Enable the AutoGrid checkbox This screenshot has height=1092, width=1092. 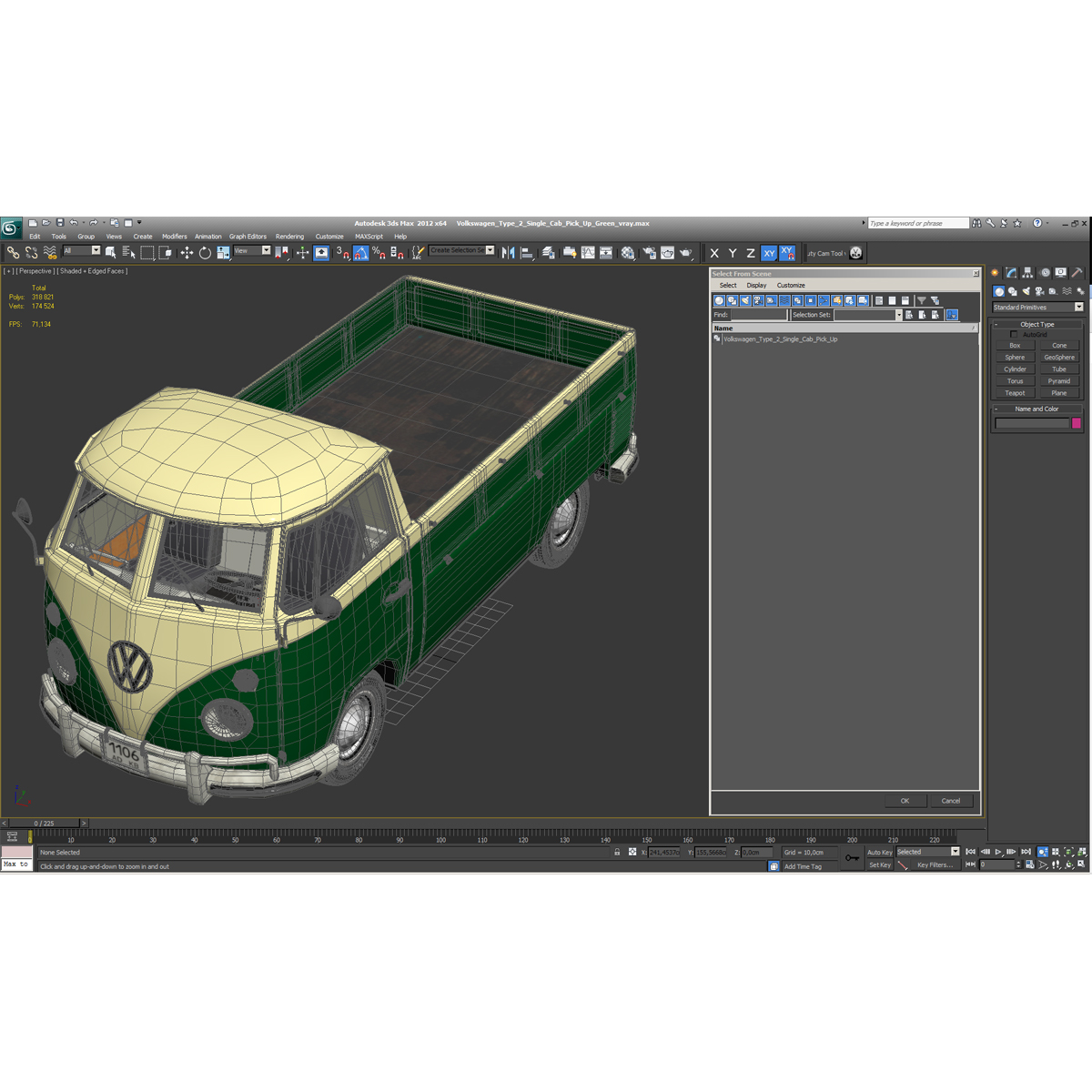1014,334
